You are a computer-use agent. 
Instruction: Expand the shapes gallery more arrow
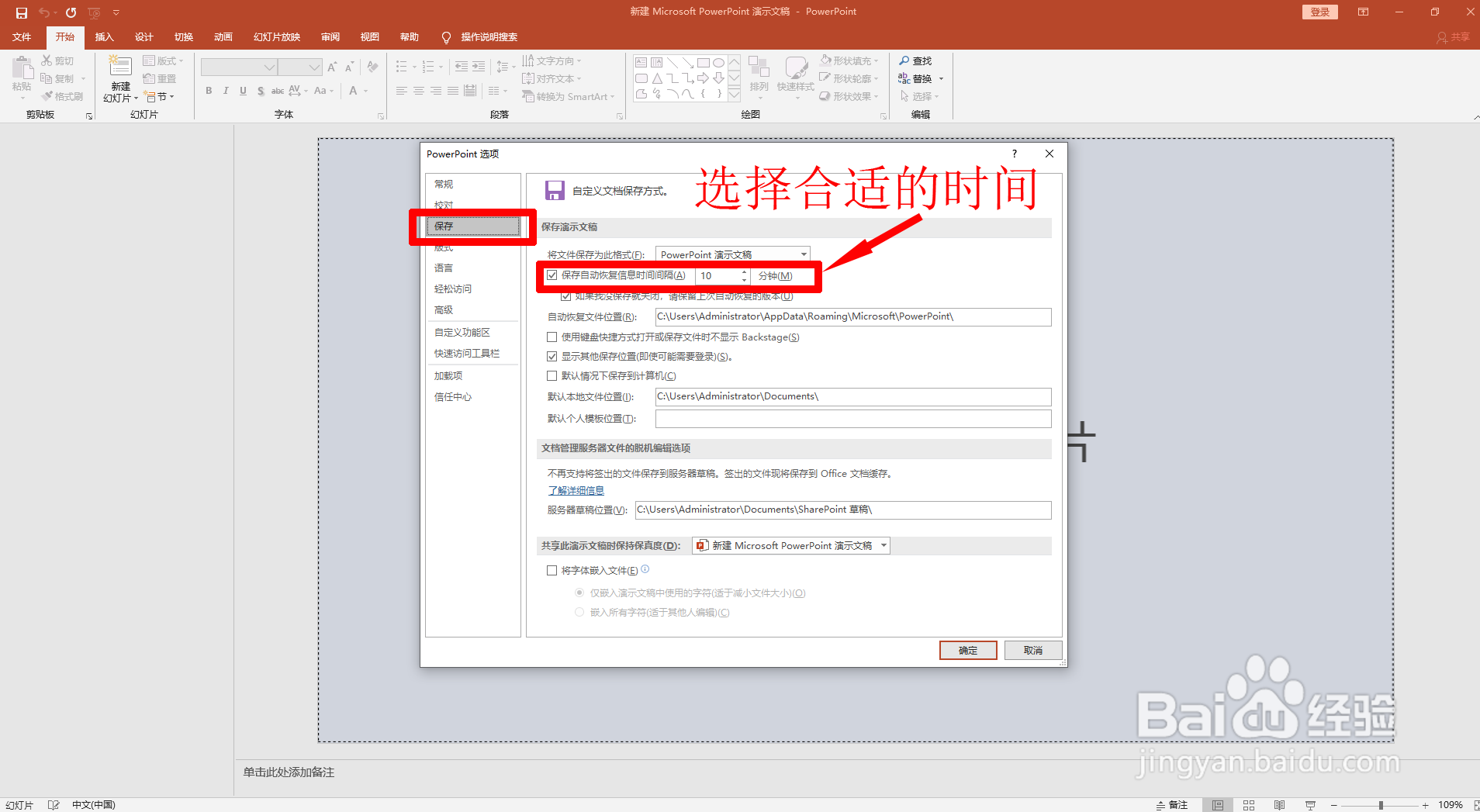734,95
